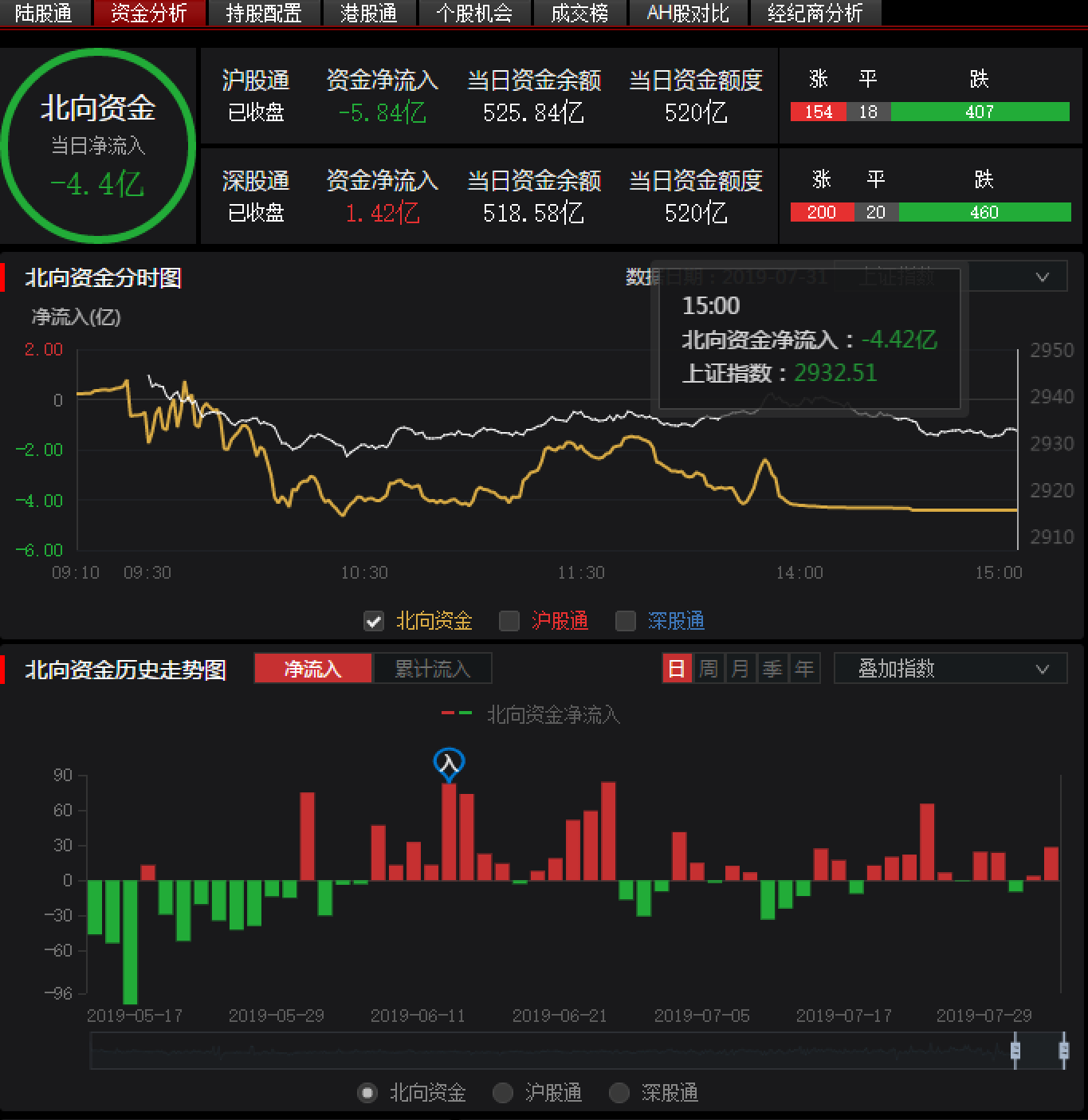This screenshot has width=1088, height=1120.
Task: Click the 沪股通 net inflow value -5.84亿
Action: point(383,112)
